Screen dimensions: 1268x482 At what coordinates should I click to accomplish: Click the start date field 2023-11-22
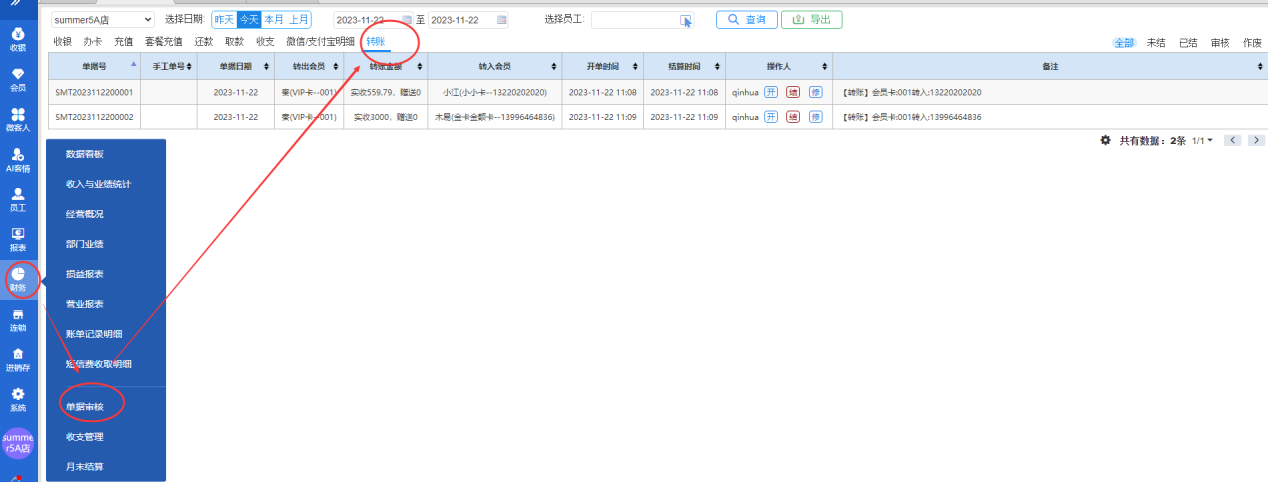pos(373,20)
